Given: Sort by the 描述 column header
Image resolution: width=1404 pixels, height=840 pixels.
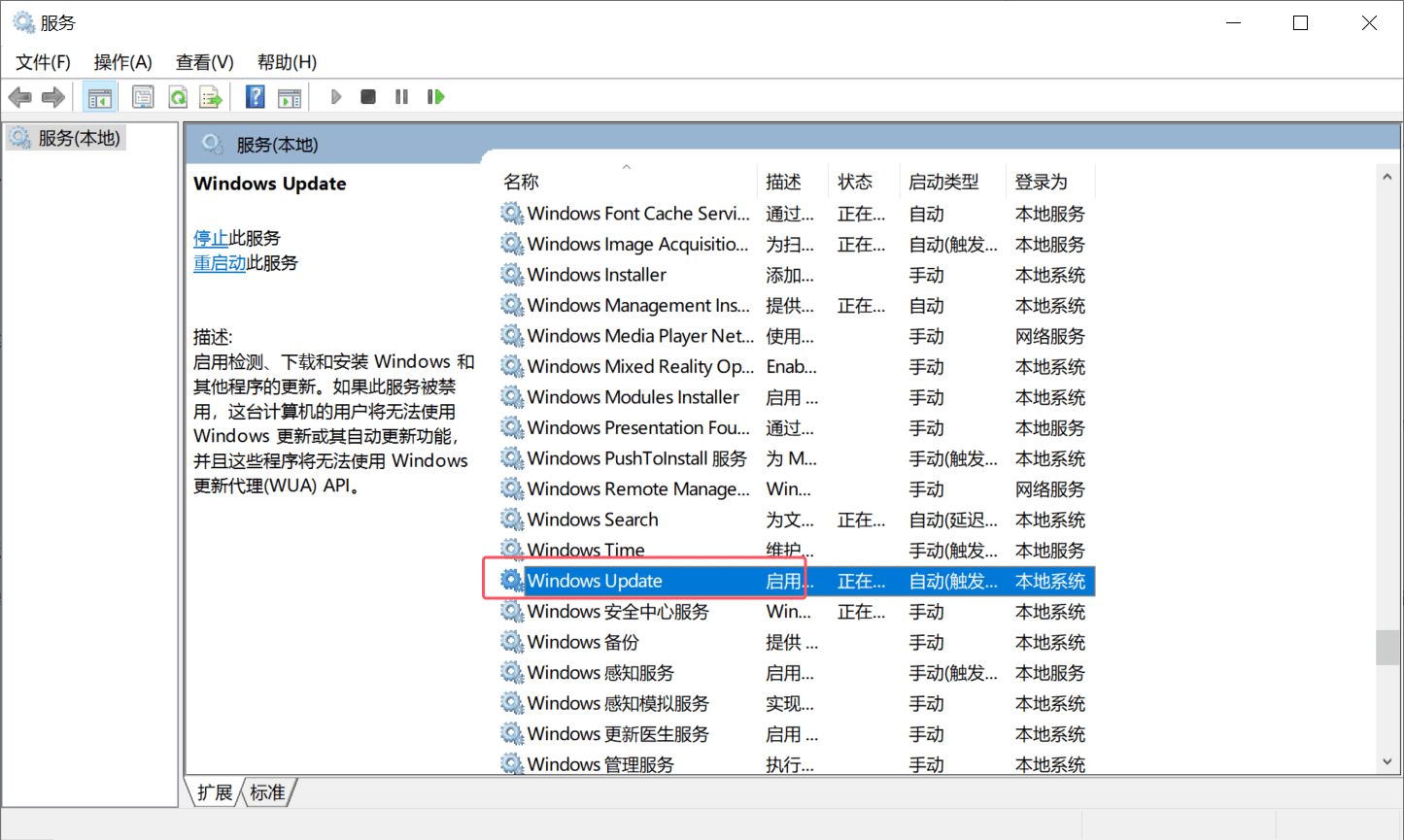Looking at the screenshot, I should 794,182.
